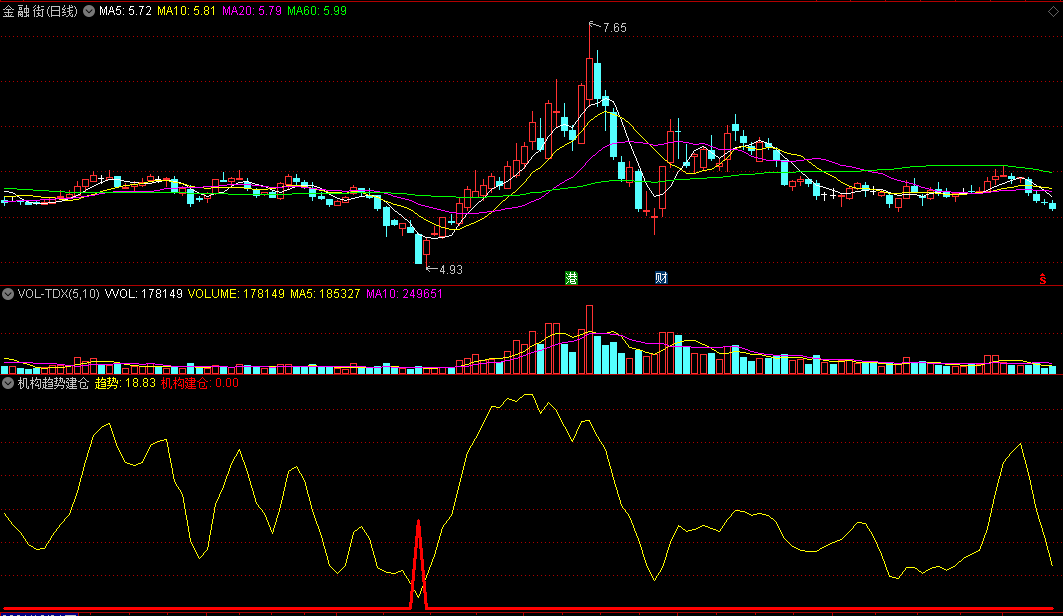Click the 趋势: 18.83 value
Viewport: 1063px width, 616px height.
pyautogui.click(x=125, y=383)
